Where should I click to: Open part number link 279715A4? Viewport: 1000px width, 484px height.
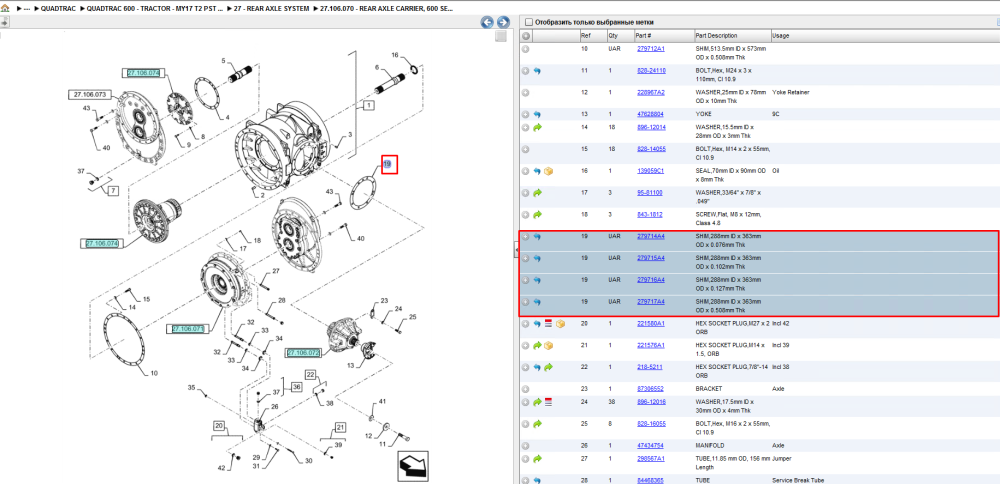[x=651, y=258]
